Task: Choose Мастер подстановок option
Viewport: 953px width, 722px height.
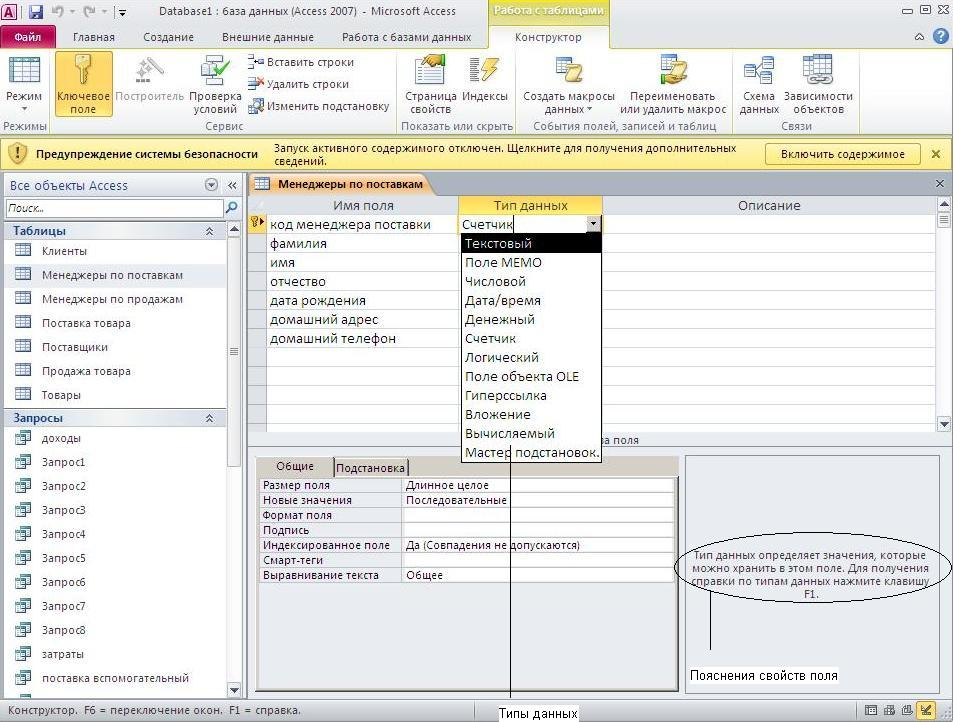Action: tap(531, 453)
